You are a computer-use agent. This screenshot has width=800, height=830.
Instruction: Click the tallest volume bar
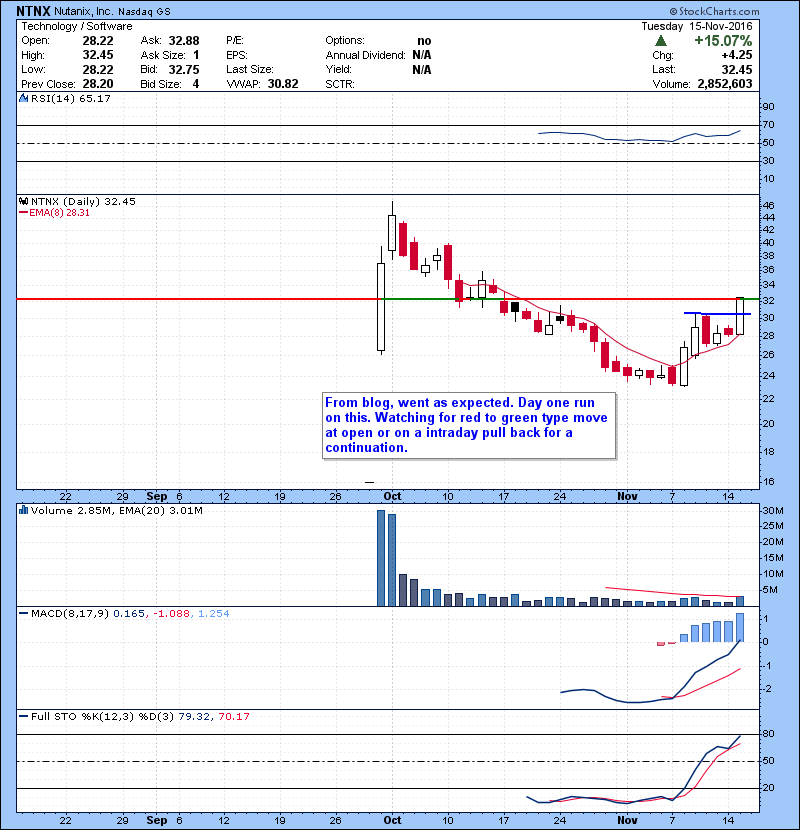(x=381, y=558)
